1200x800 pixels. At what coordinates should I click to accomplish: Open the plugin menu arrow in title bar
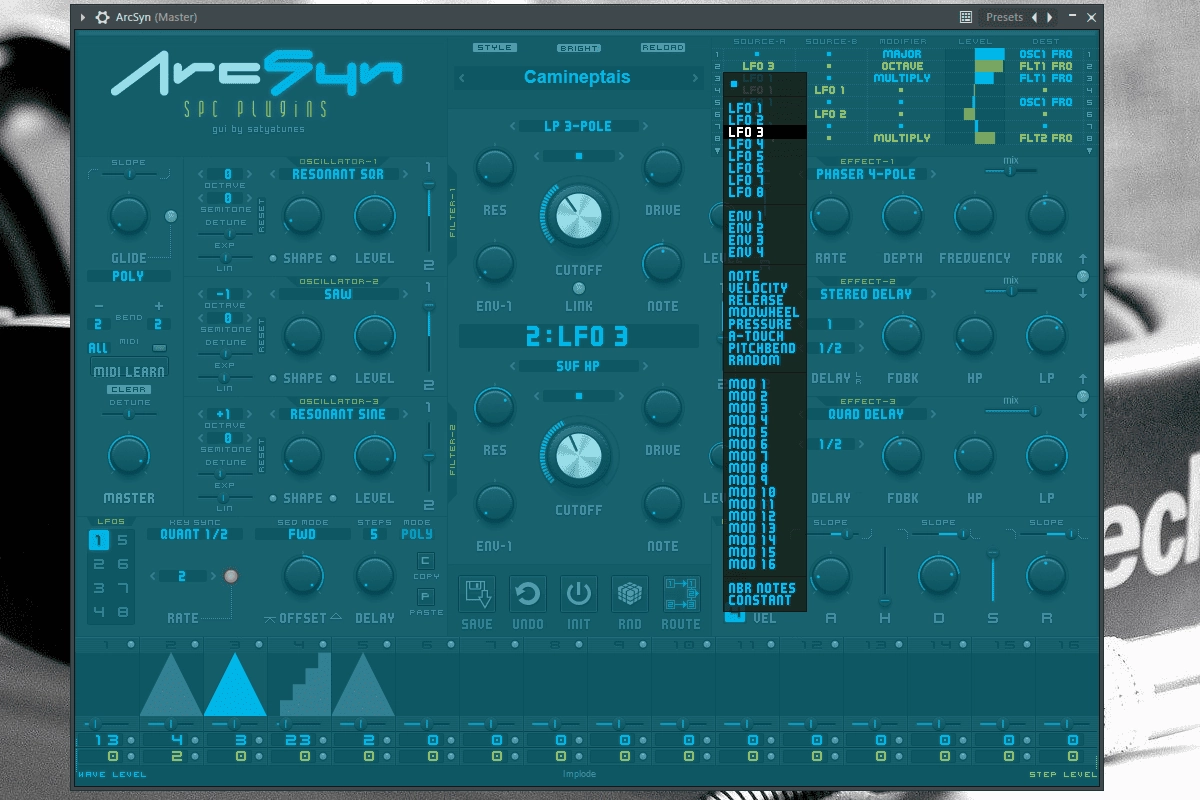click(x=83, y=17)
